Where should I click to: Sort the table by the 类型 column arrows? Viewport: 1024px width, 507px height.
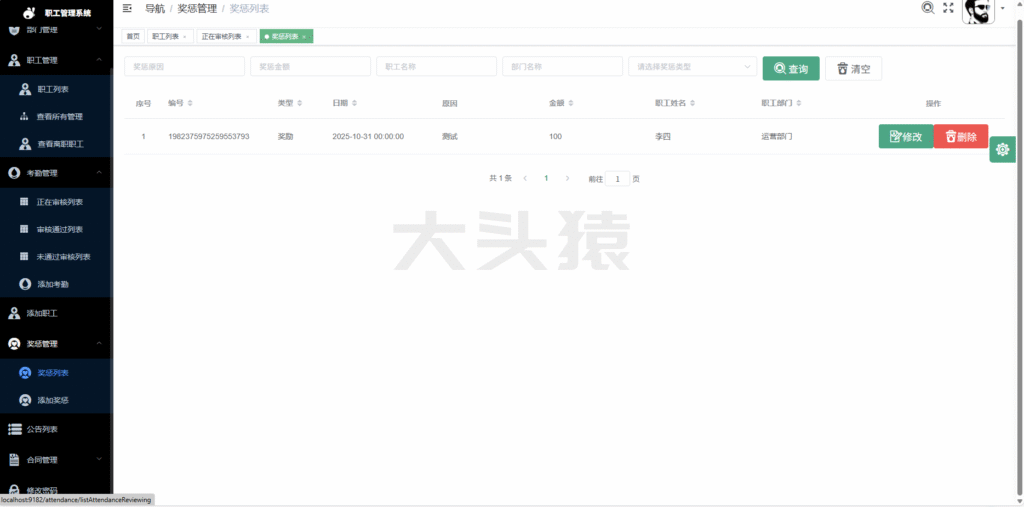click(299, 103)
